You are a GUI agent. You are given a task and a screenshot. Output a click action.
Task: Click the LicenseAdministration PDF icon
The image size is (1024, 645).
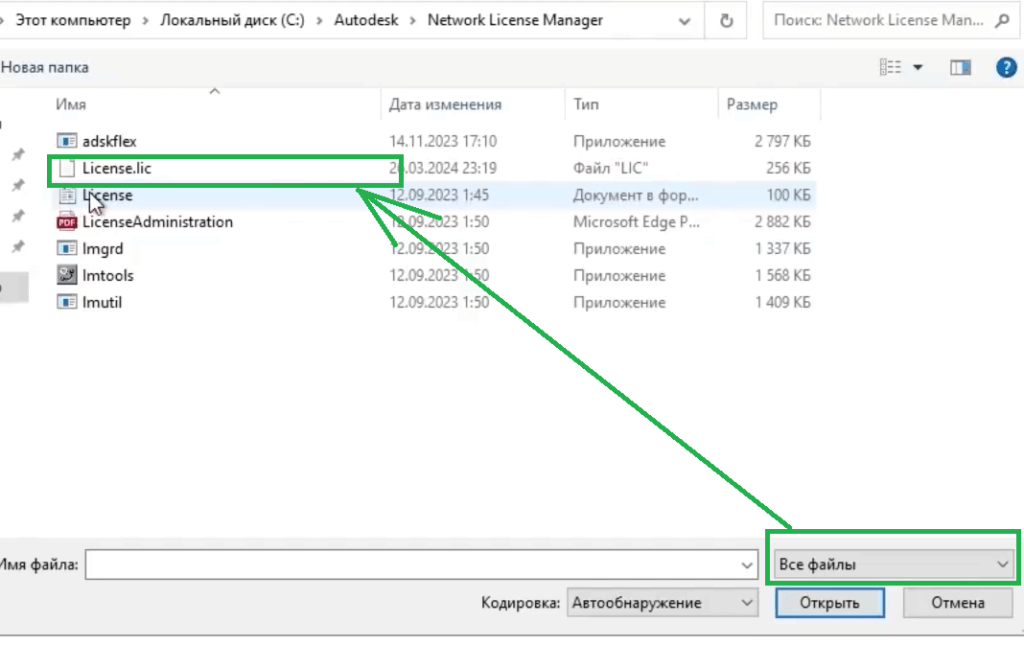pos(67,222)
